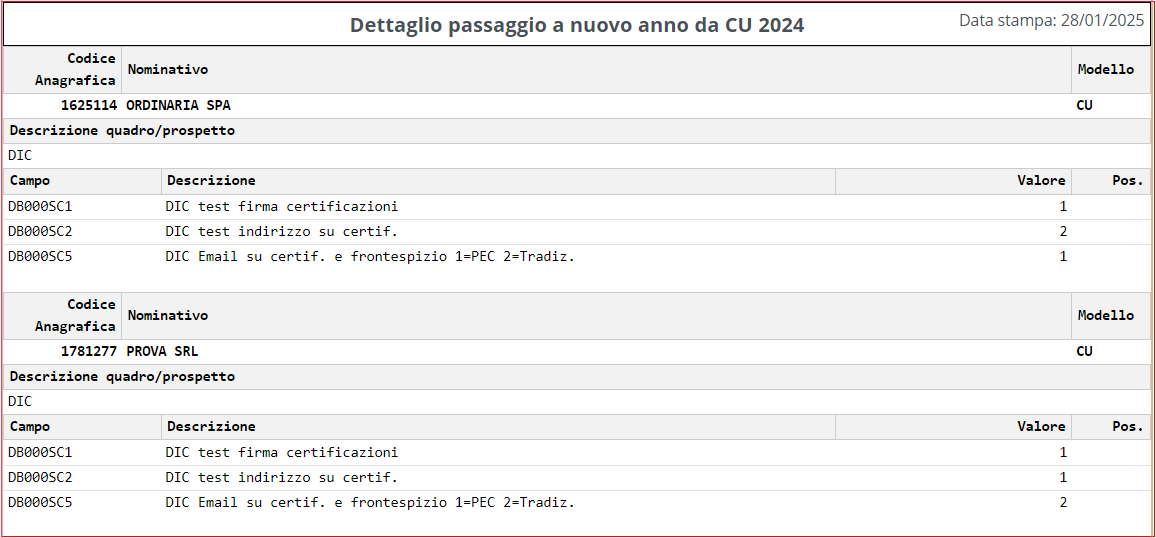Select anagrafica code 1625114
The height and width of the screenshot is (538, 1156).
click(89, 105)
